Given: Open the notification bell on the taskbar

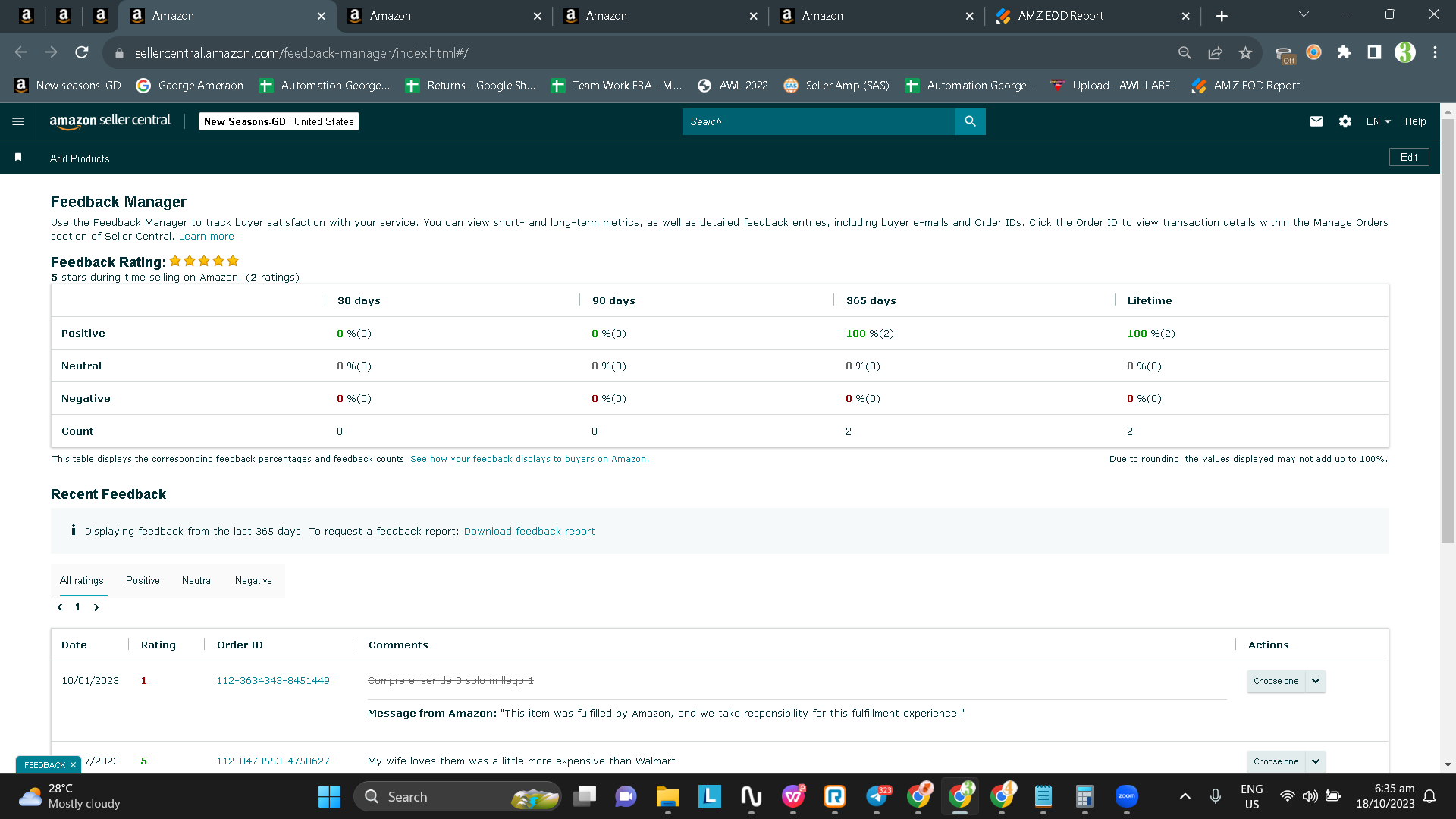Looking at the screenshot, I should pyautogui.click(x=1429, y=796).
